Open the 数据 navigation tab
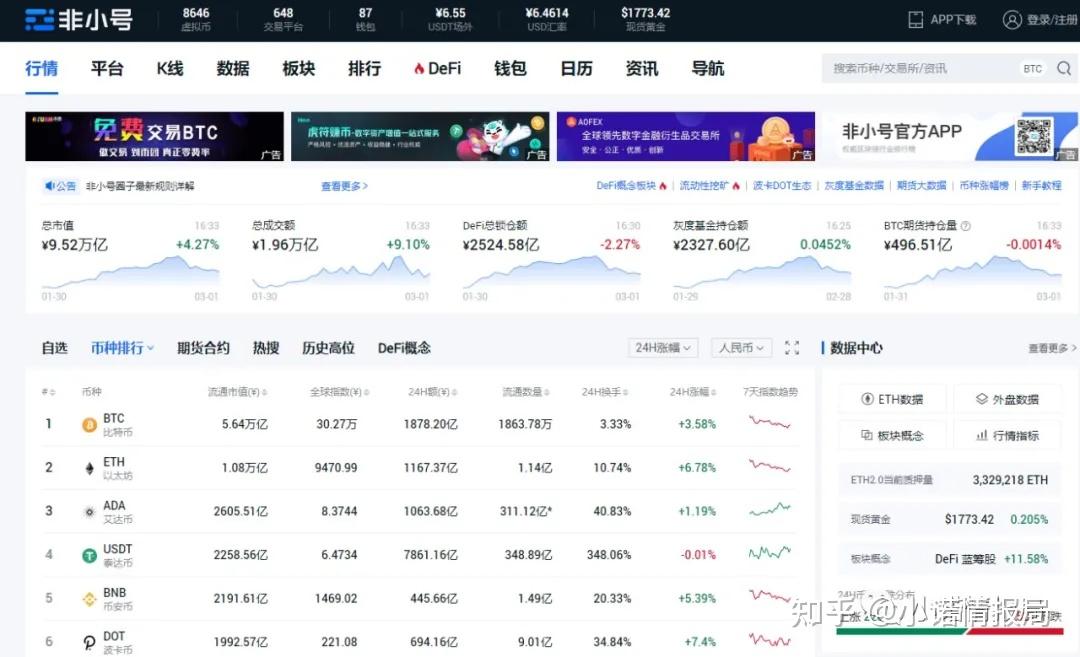 click(x=233, y=68)
